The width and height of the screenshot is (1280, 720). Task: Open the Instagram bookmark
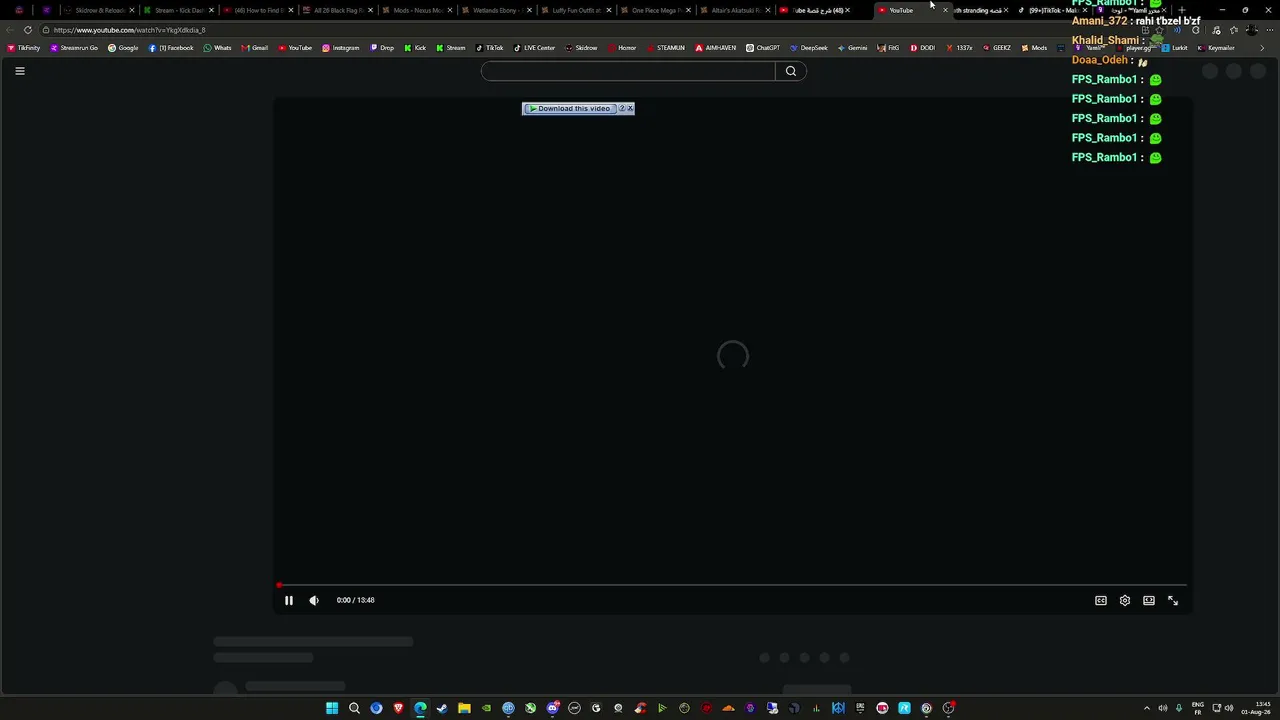(340, 48)
